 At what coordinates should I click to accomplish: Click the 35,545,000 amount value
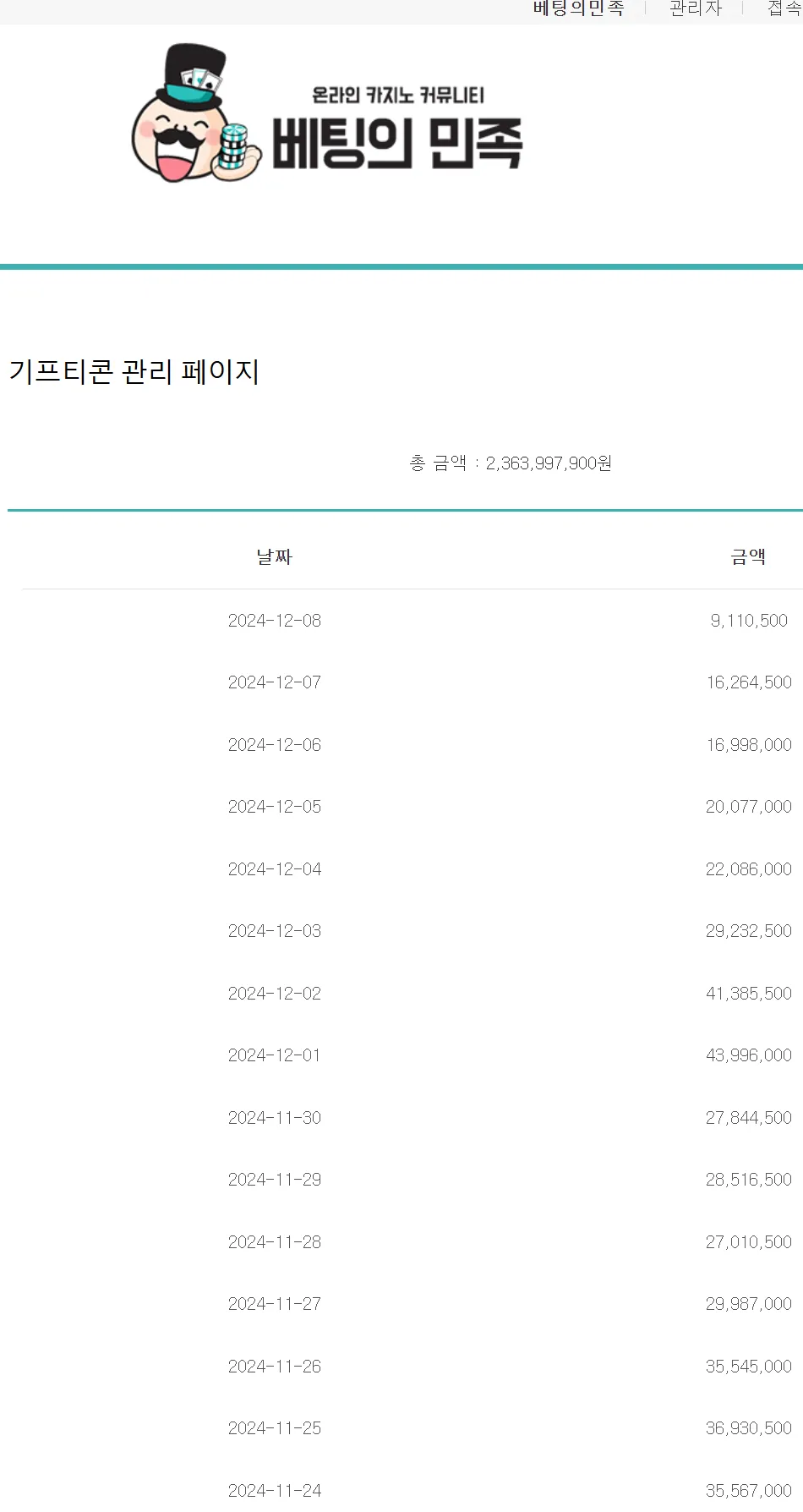[x=749, y=1367]
